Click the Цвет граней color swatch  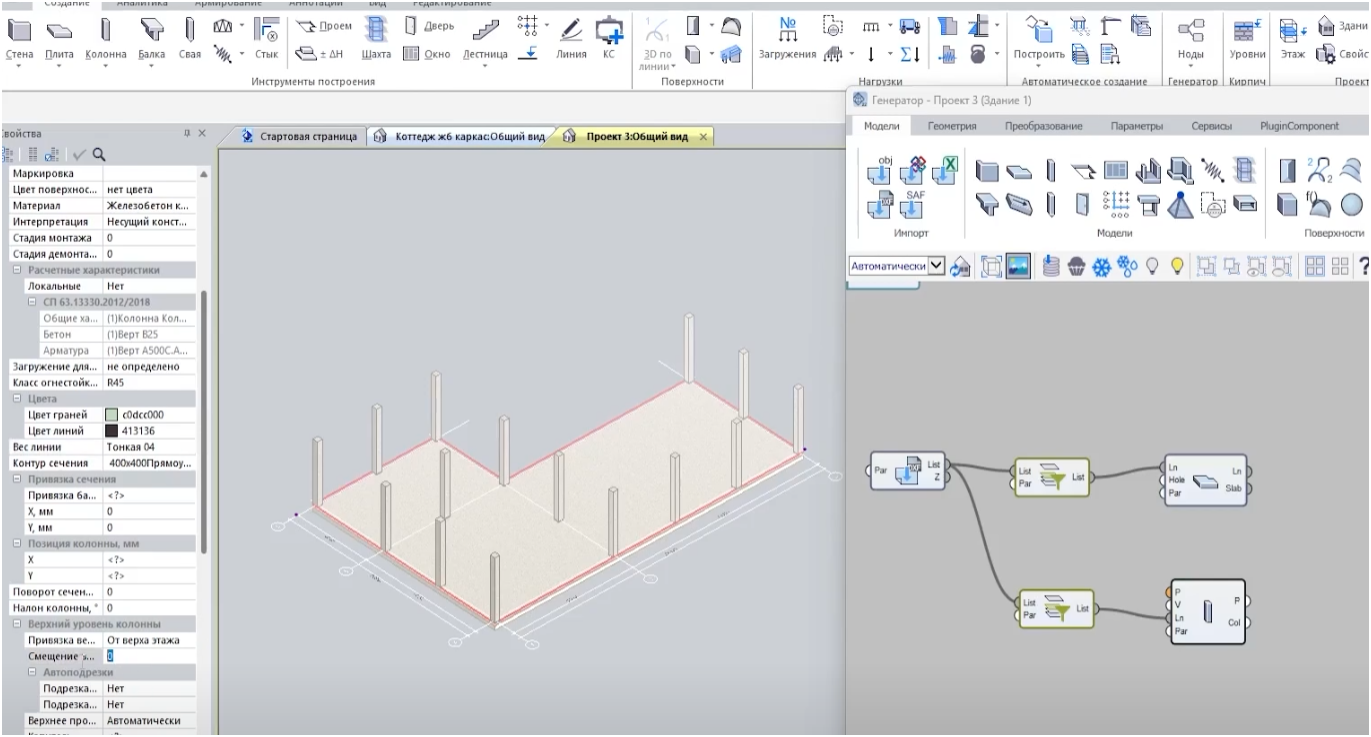click(x=111, y=415)
